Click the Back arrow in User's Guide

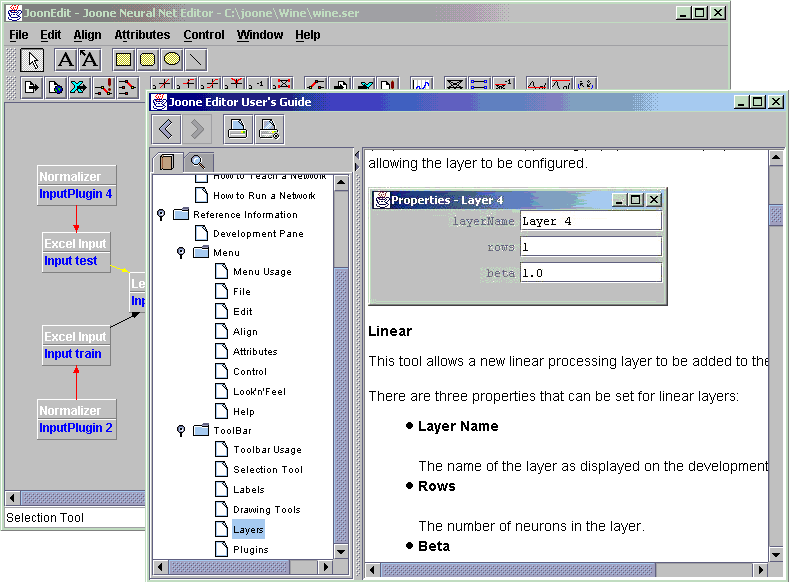coord(166,129)
